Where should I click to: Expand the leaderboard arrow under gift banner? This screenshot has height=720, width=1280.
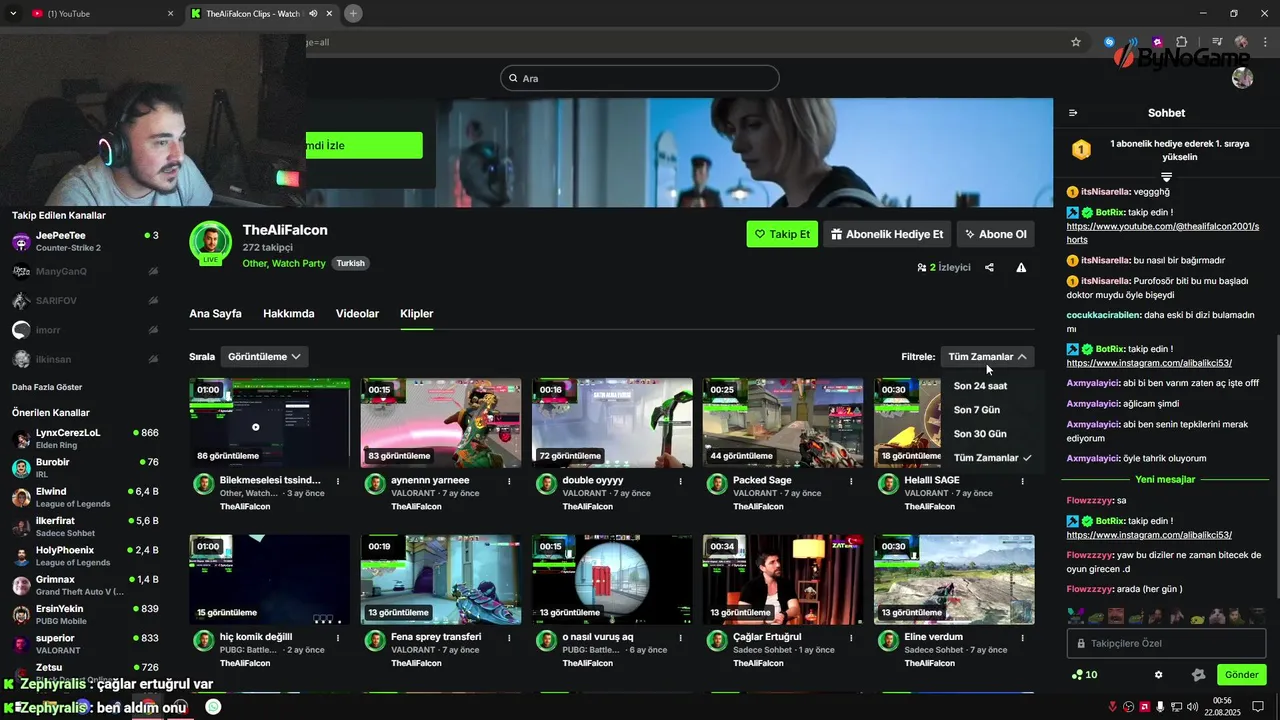[x=1166, y=177]
